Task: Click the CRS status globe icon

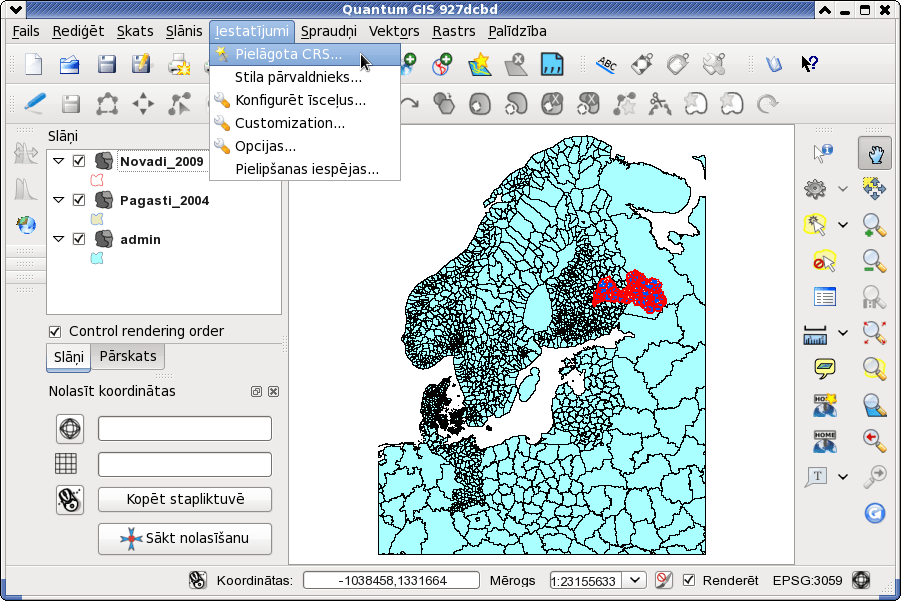Action: [x=861, y=580]
